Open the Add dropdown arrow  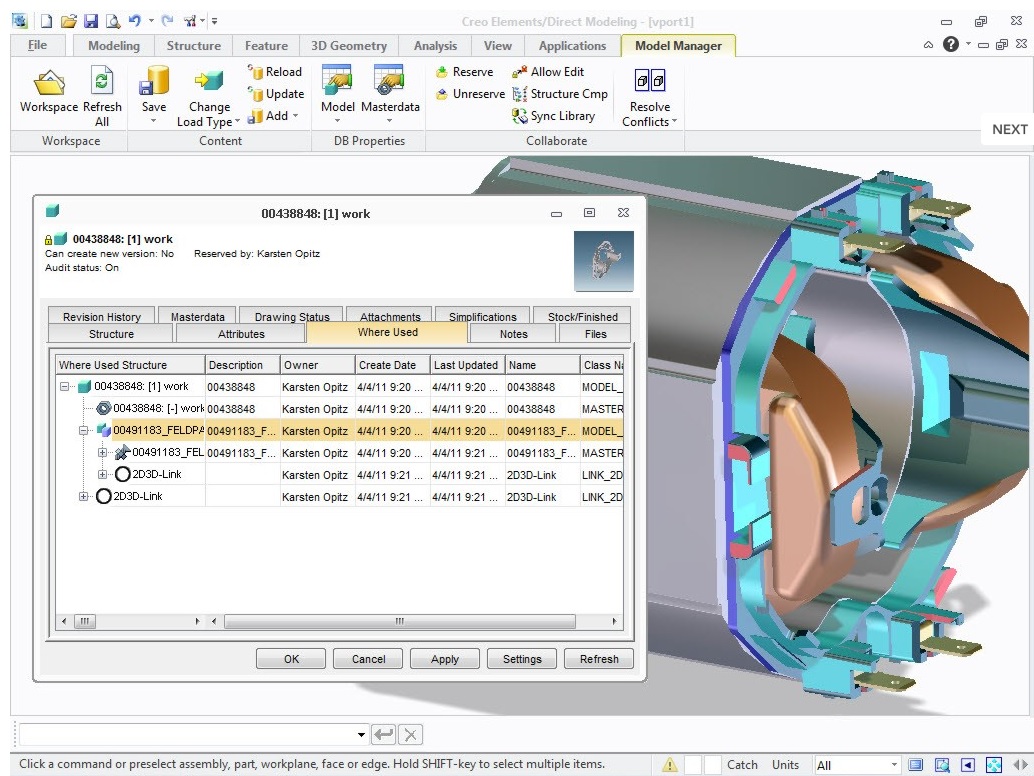point(295,116)
